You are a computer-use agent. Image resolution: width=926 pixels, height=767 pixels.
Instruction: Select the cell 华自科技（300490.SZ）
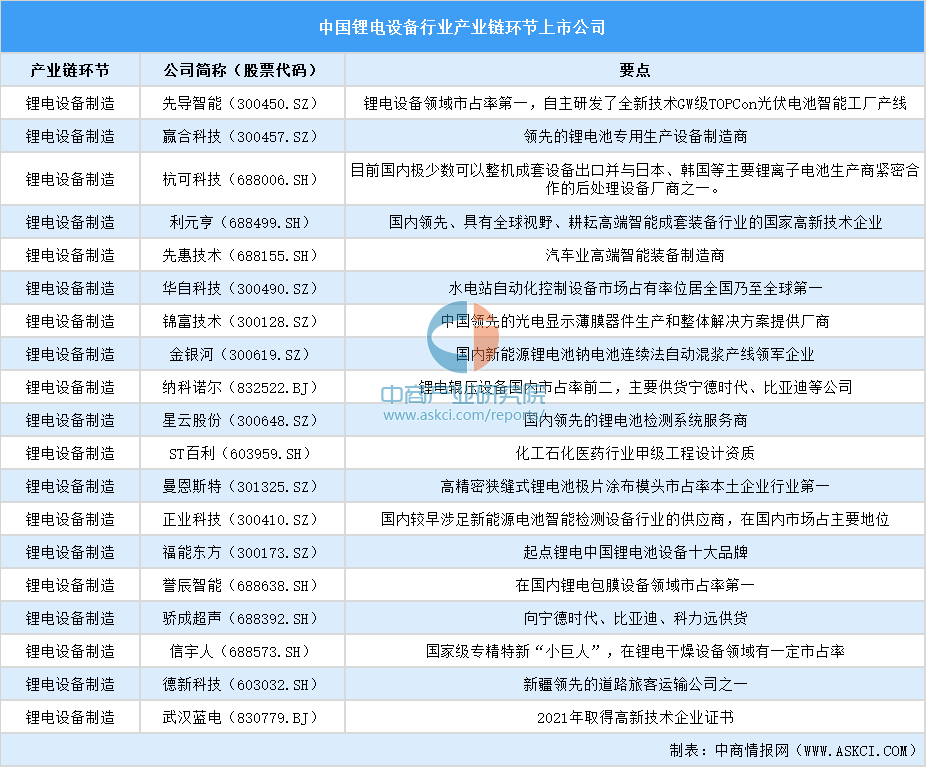(242, 289)
